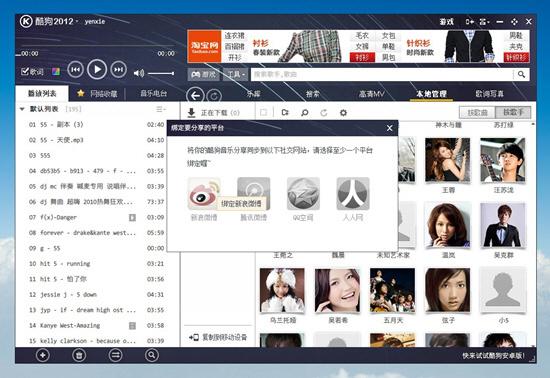Click the playback progress bar
The height and width of the screenshot is (378, 550).
click(97, 46)
